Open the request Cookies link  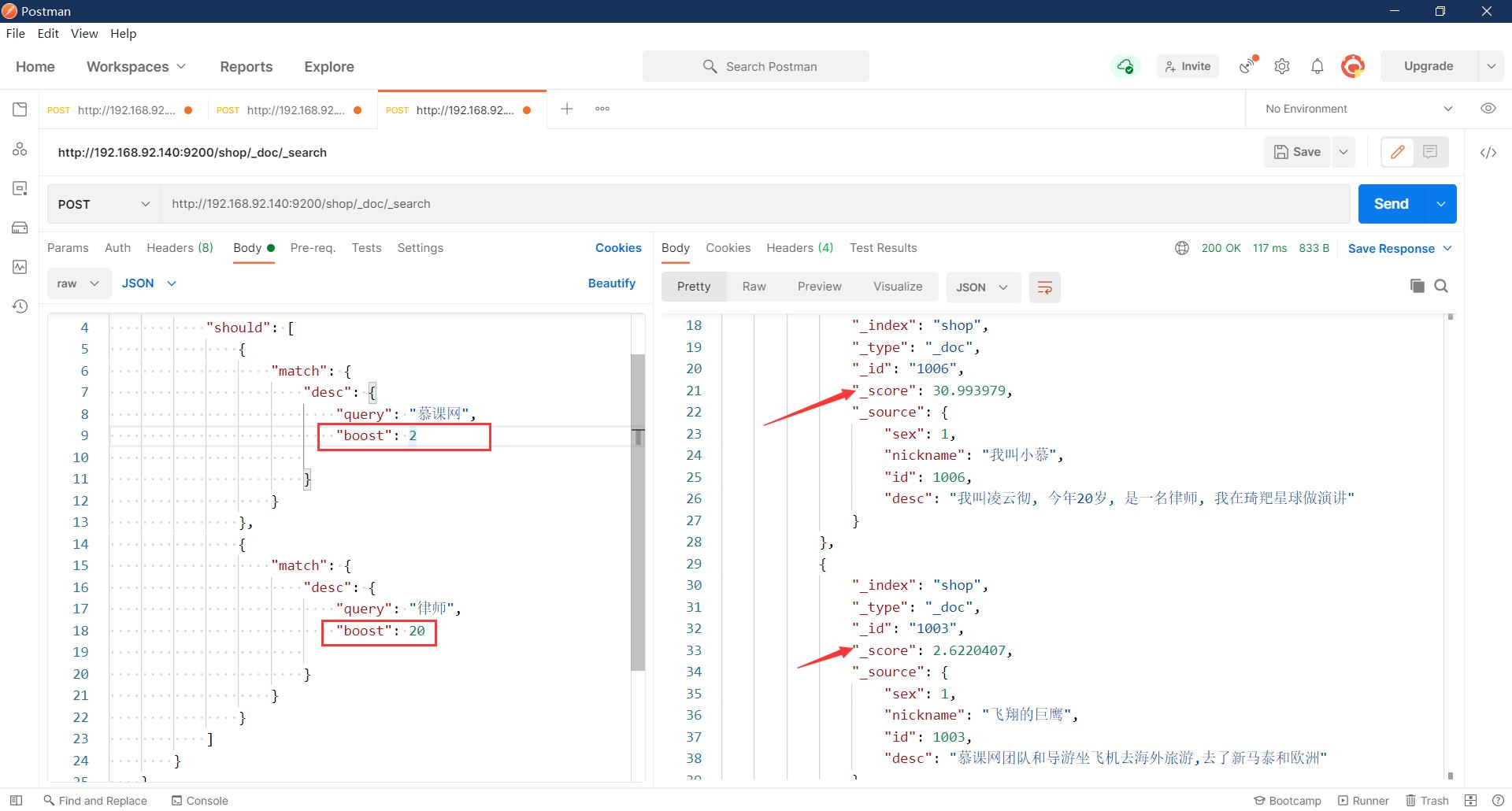click(618, 248)
